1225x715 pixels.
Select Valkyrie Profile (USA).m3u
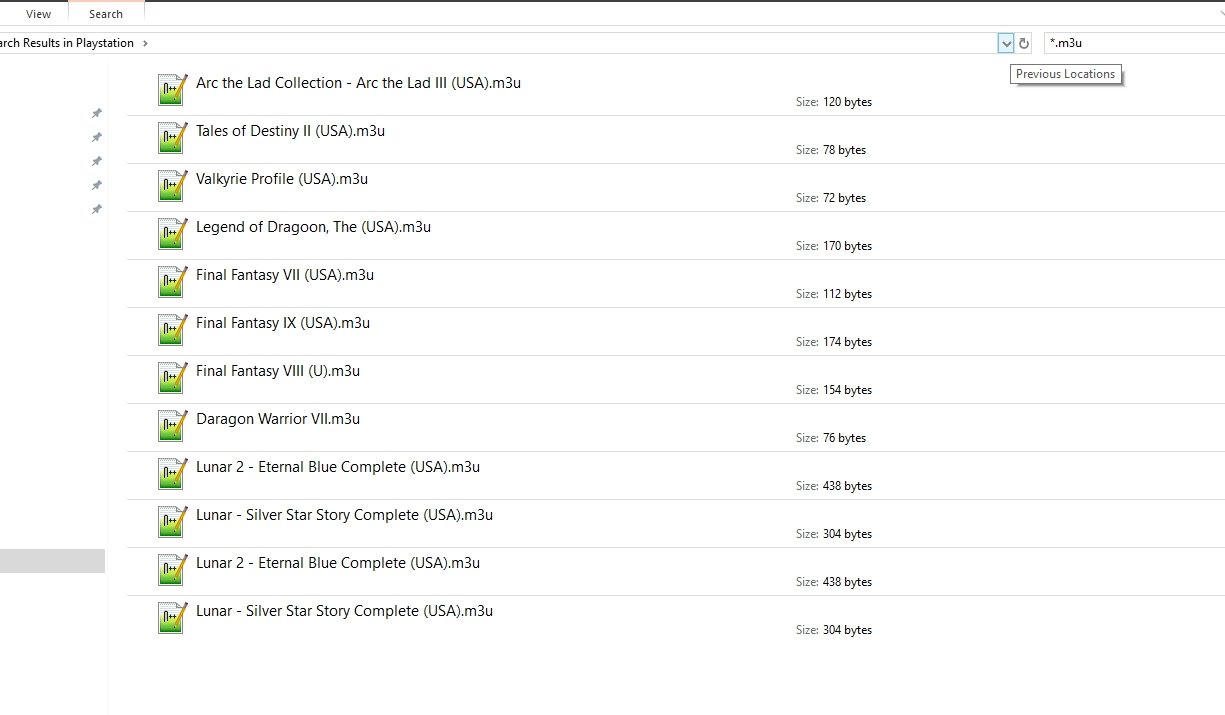(x=282, y=179)
